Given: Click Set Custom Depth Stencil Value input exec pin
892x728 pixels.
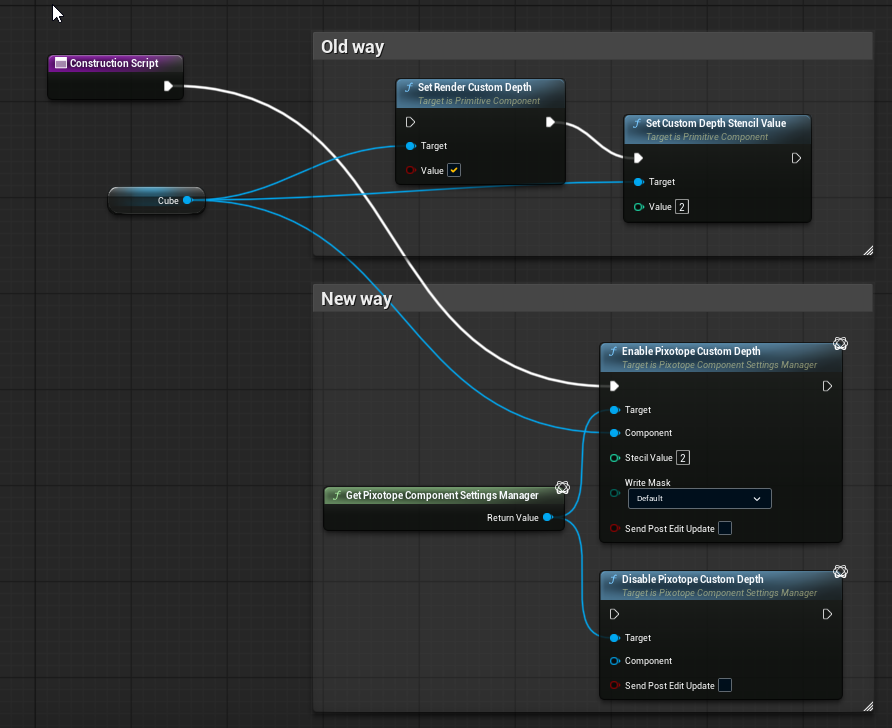Looking at the screenshot, I should pos(638,158).
